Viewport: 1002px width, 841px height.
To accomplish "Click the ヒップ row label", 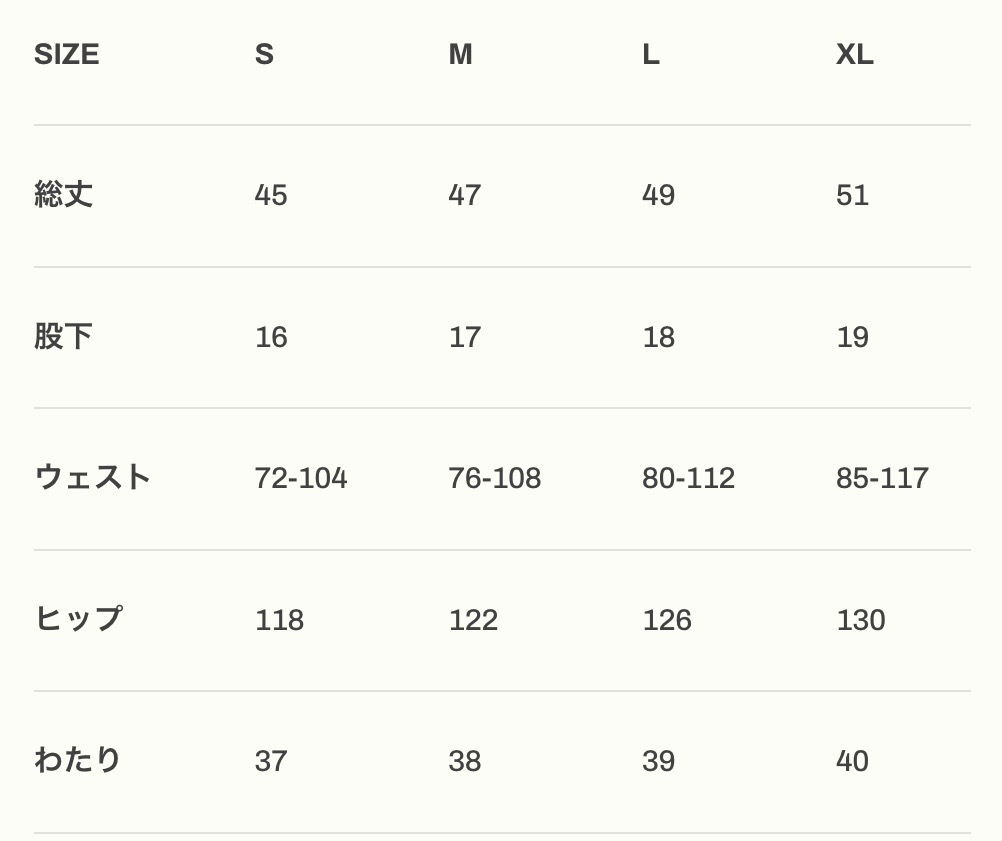I will click(79, 619).
